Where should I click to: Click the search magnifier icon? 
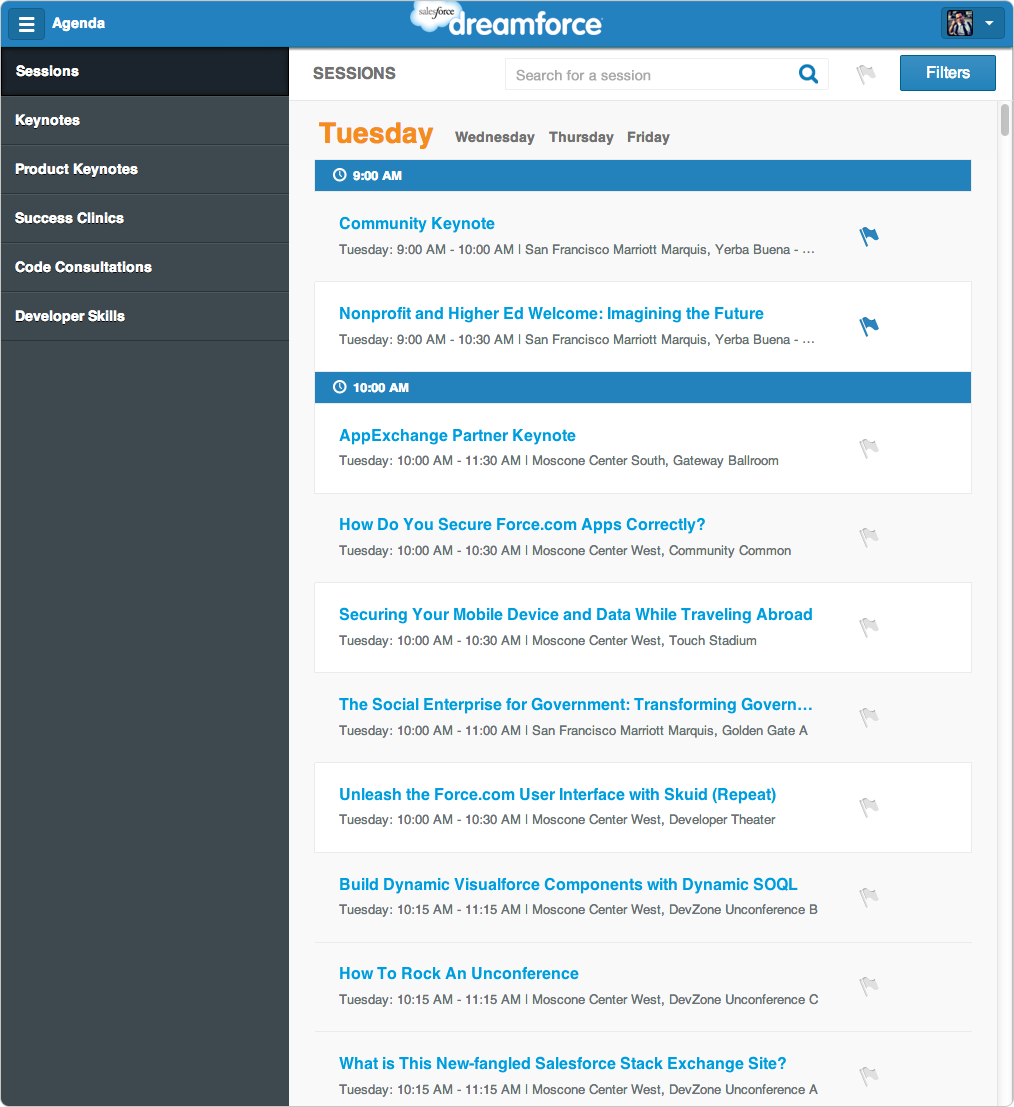[808, 74]
